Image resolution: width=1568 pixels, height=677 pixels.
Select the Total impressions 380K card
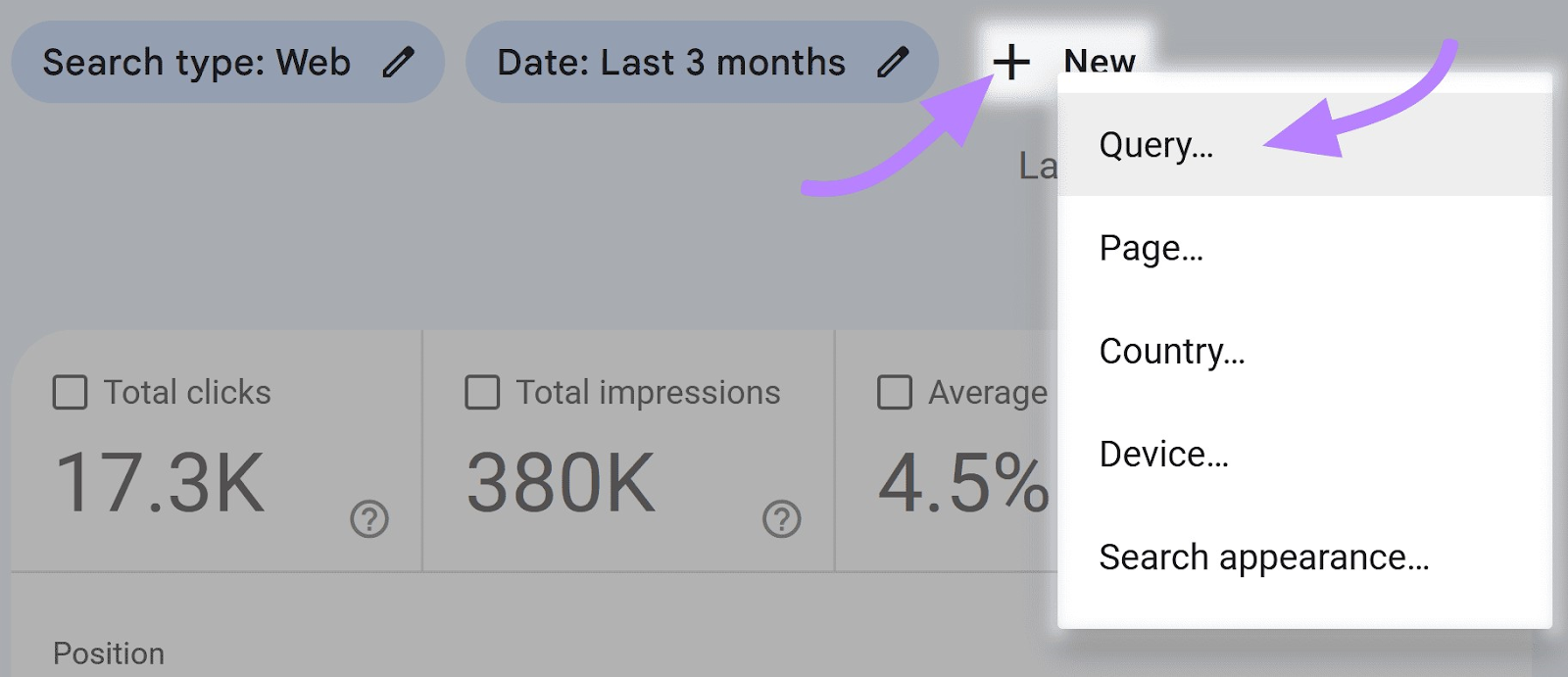[629, 451]
